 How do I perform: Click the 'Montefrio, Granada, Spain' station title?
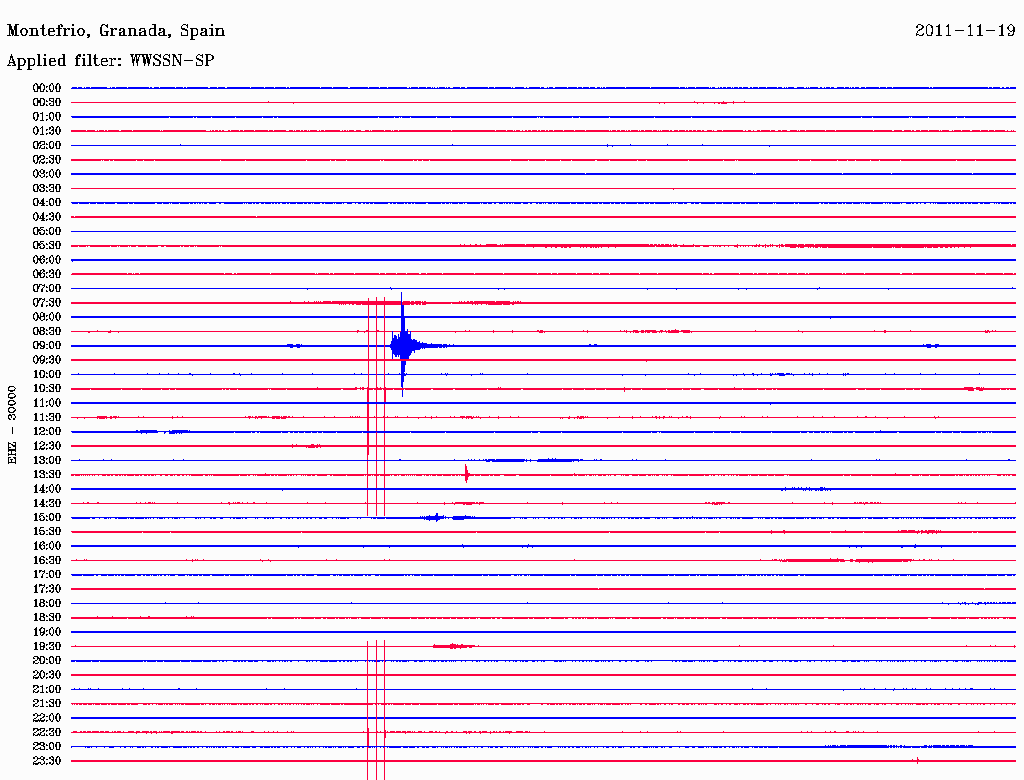point(116,31)
